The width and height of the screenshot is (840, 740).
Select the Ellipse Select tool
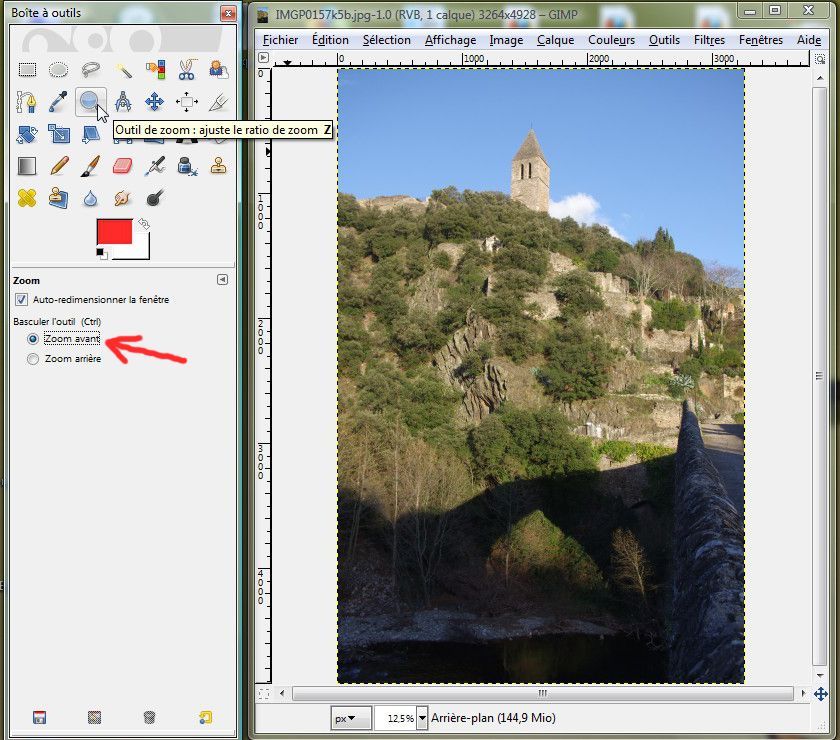point(58,70)
